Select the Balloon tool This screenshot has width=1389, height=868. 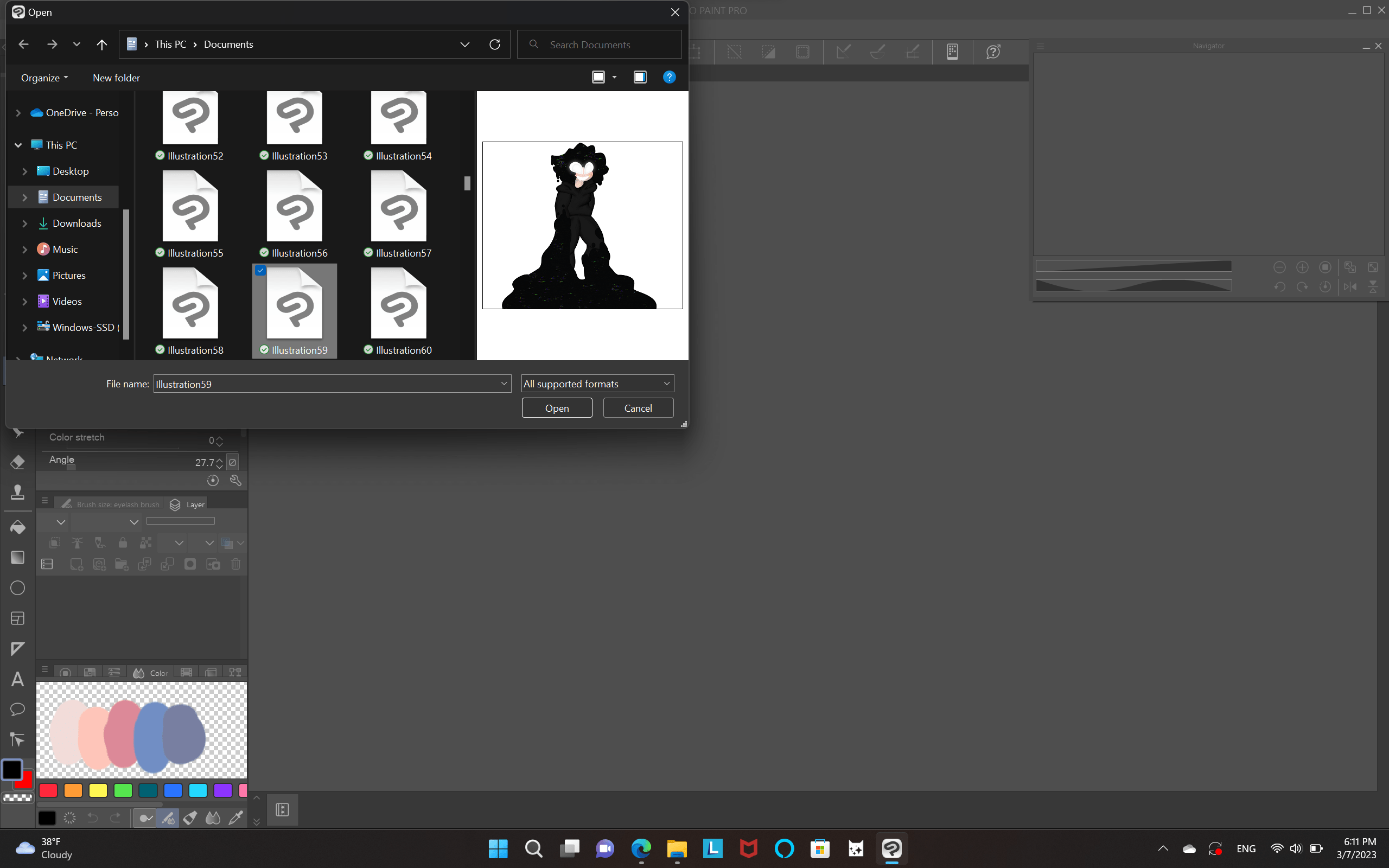(x=17, y=710)
